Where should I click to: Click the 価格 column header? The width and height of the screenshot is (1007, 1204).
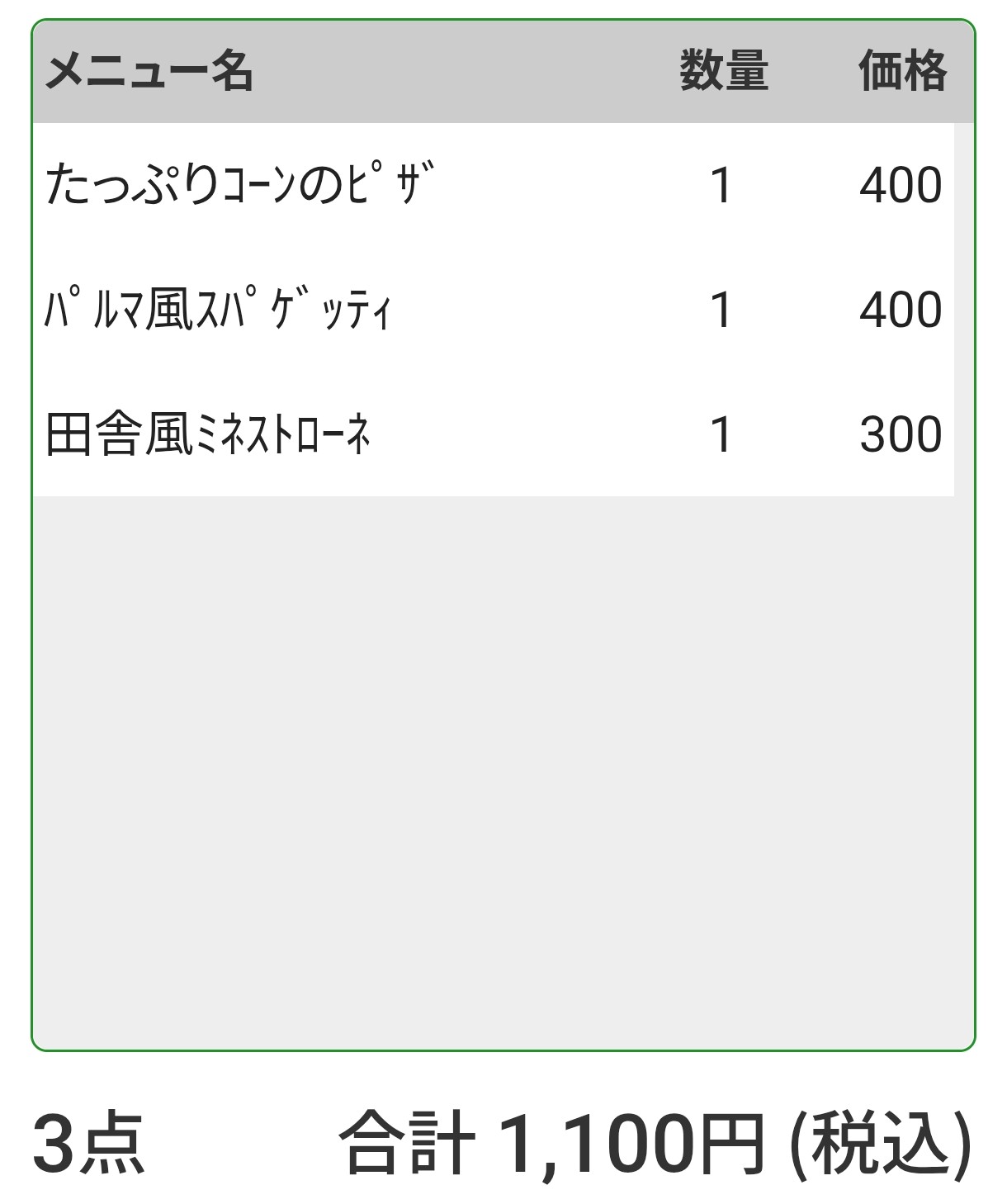coord(902,71)
